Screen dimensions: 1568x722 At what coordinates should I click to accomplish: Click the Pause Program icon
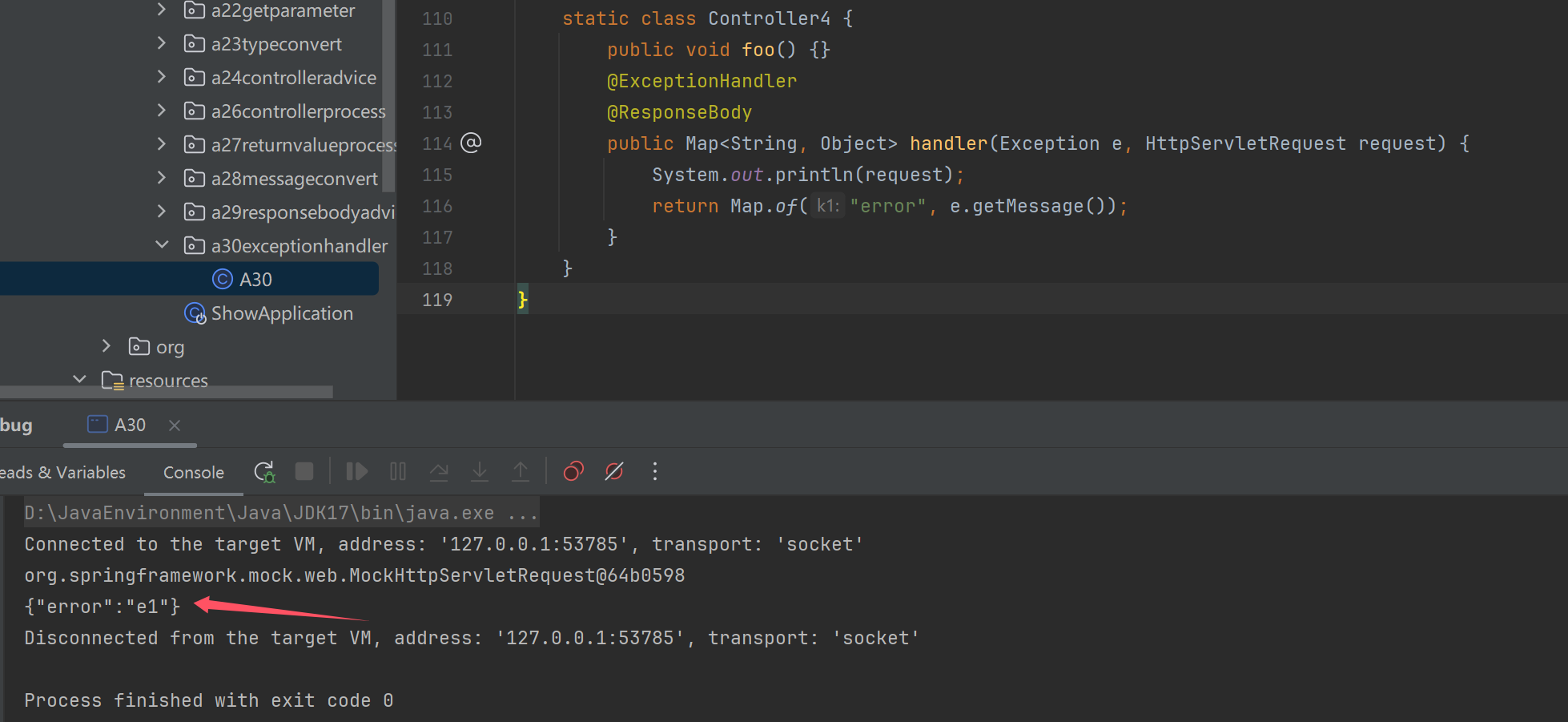(x=398, y=471)
